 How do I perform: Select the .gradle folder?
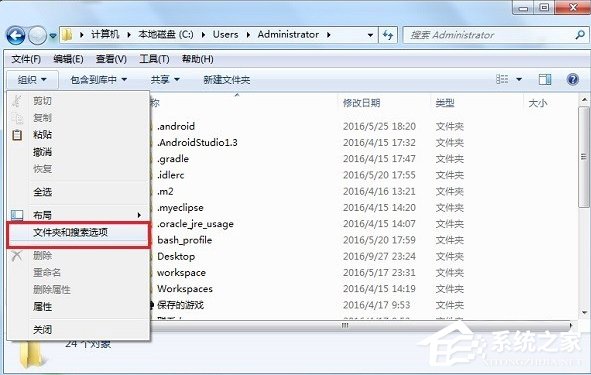[x=173, y=159]
